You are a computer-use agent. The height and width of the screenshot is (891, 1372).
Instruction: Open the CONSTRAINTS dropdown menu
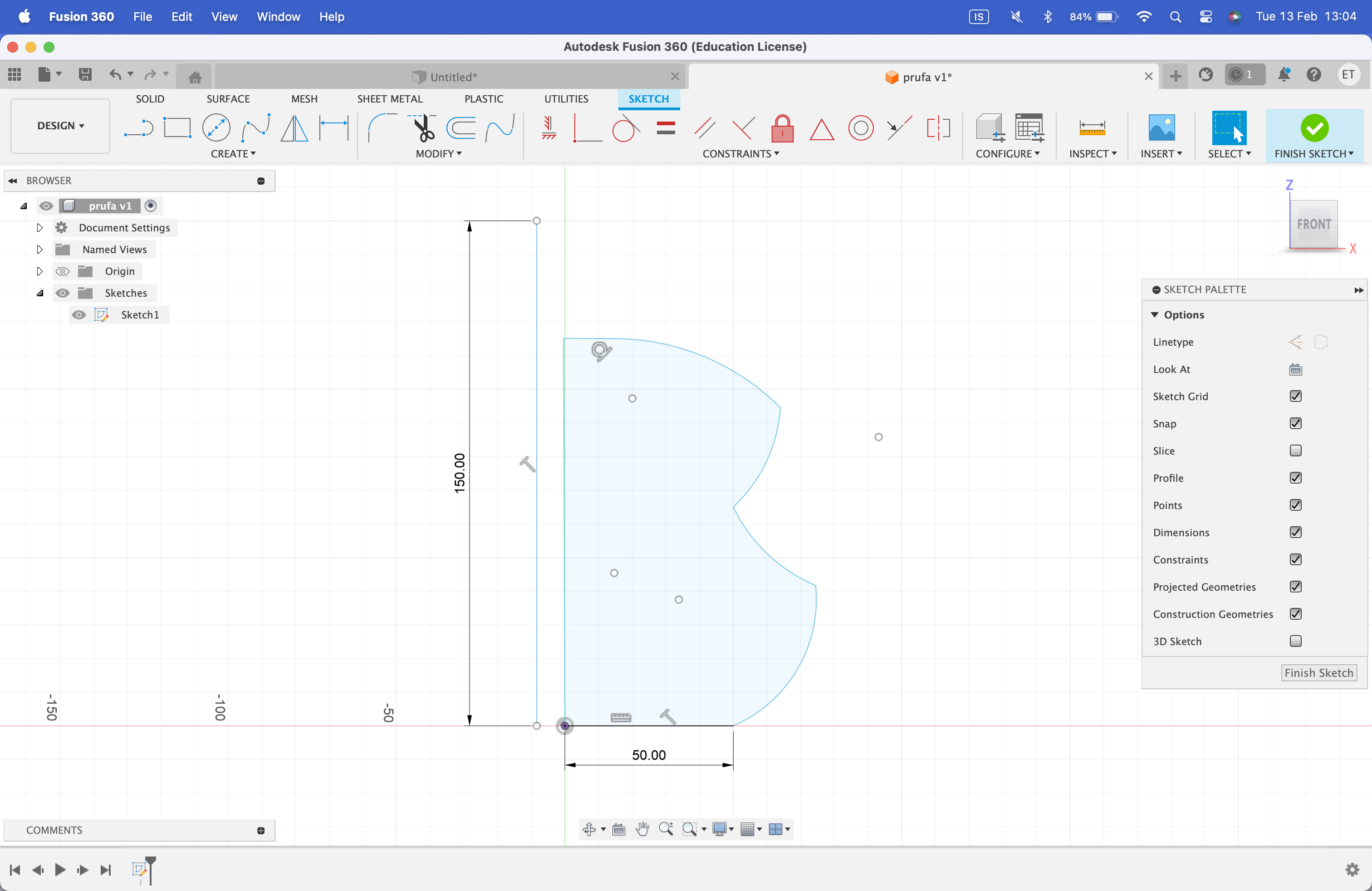coord(740,154)
